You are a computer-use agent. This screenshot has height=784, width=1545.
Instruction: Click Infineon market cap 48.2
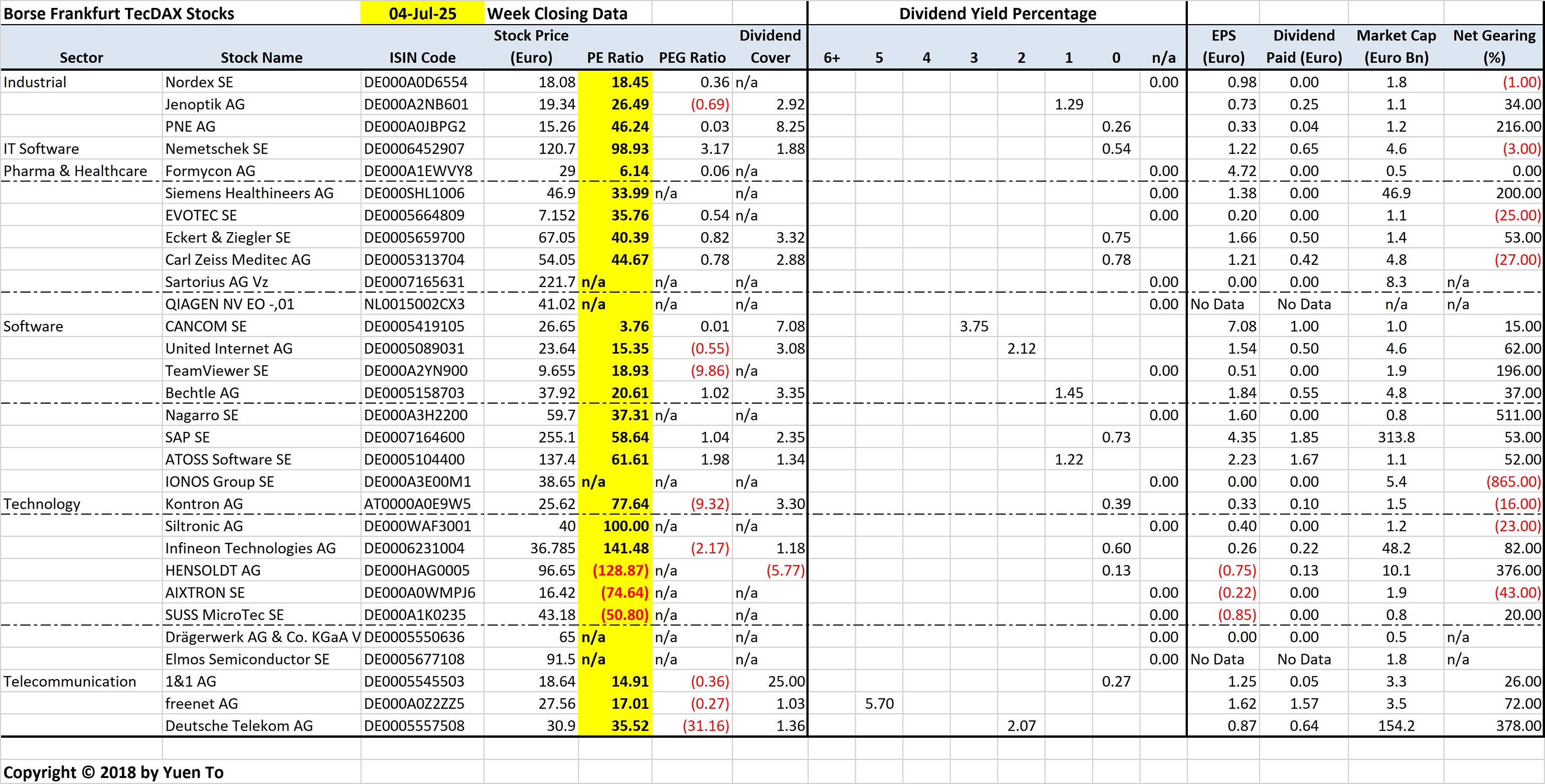click(1396, 548)
